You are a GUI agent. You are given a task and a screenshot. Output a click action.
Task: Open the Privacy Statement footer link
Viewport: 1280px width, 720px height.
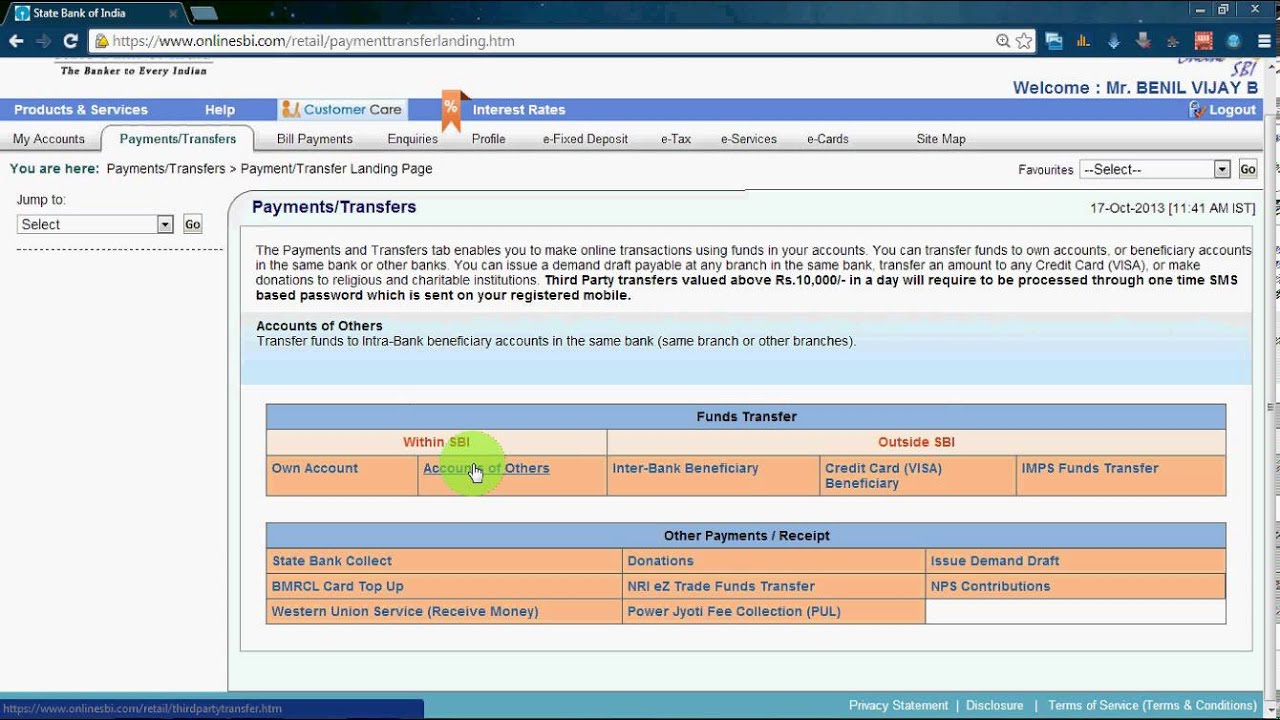[x=898, y=705]
